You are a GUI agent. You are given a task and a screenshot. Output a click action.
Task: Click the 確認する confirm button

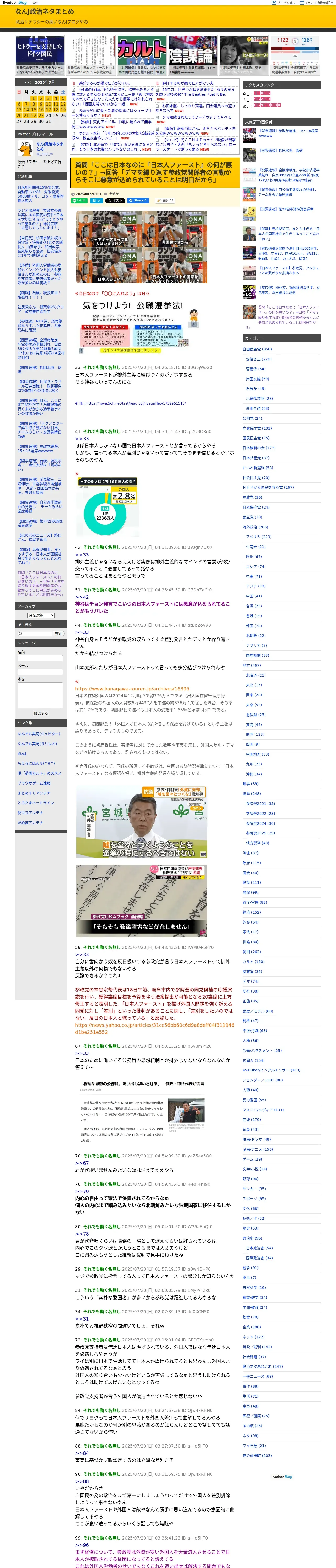pyautogui.click(x=40, y=713)
